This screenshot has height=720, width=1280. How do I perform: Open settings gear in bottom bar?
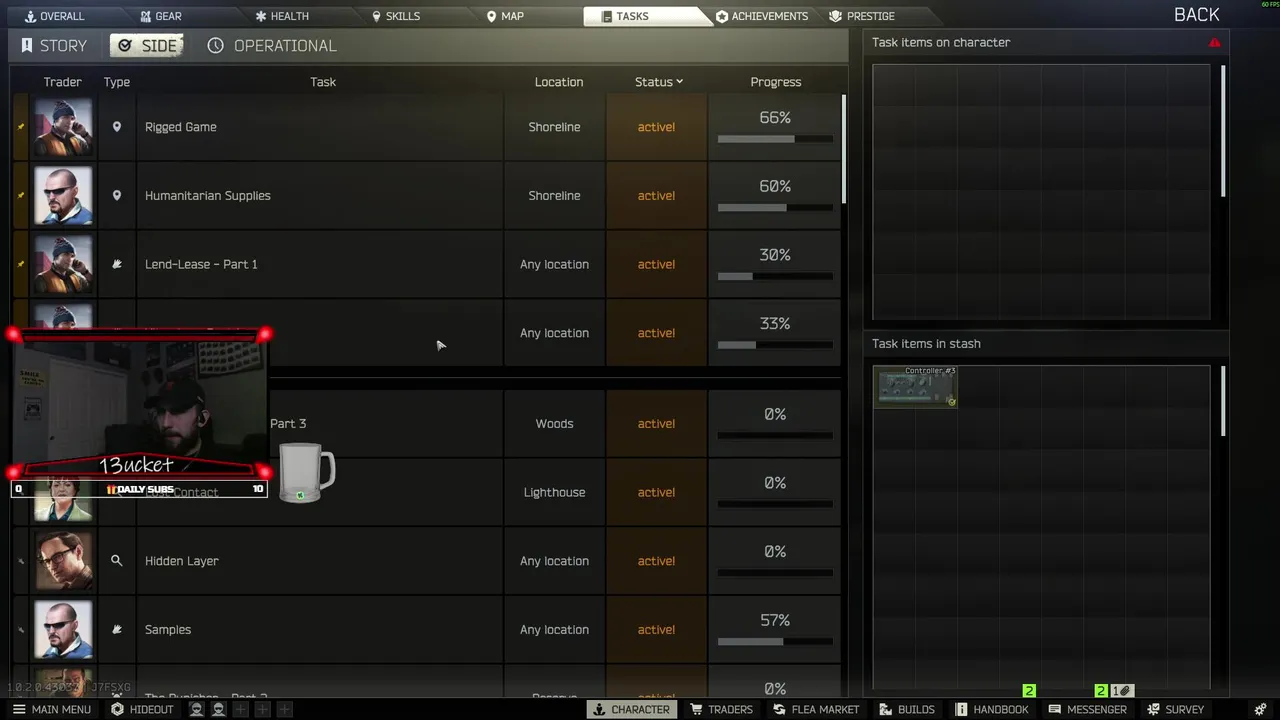[x=1259, y=709]
